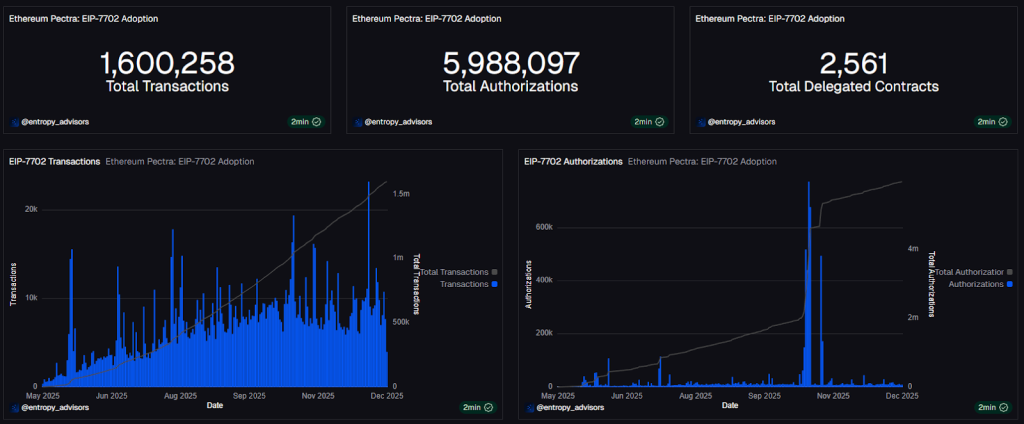Select the 2,561 Total Delegated Contracts counter
Viewport: 1024px width, 424px height.
point(853,64)
